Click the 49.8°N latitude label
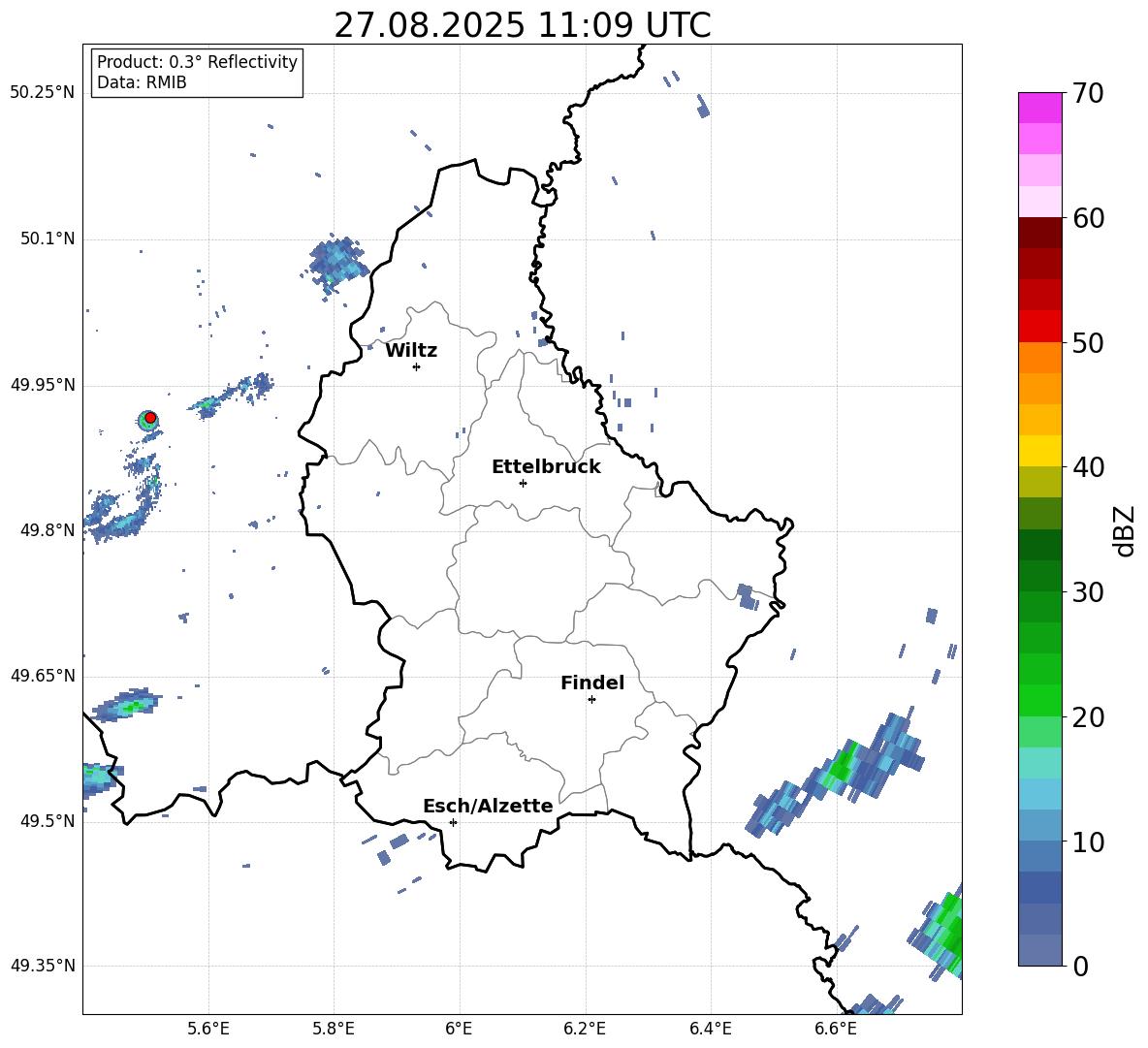 click(48, 530)
